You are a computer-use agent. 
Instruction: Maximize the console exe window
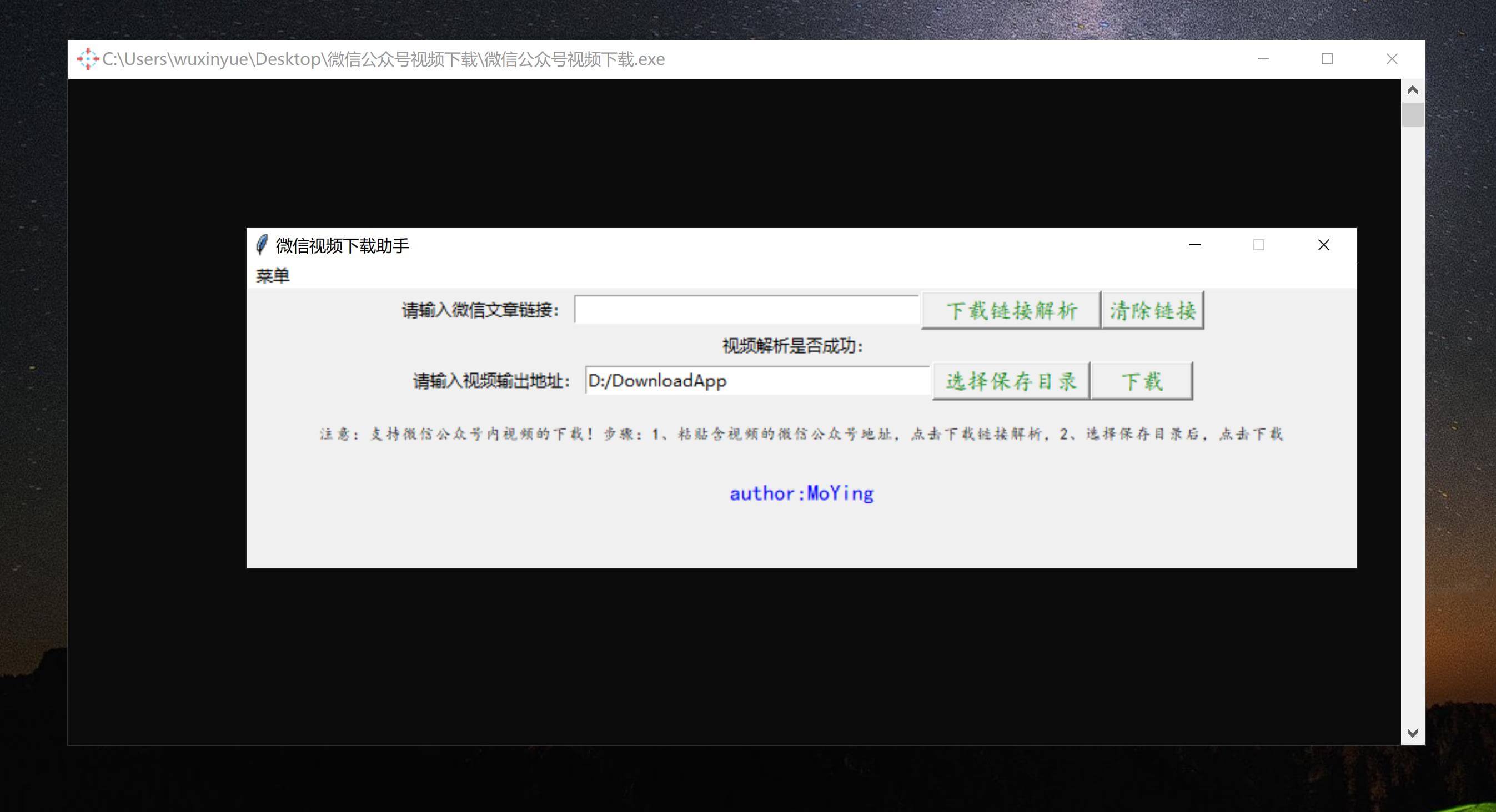click(x=1327, y=59)
